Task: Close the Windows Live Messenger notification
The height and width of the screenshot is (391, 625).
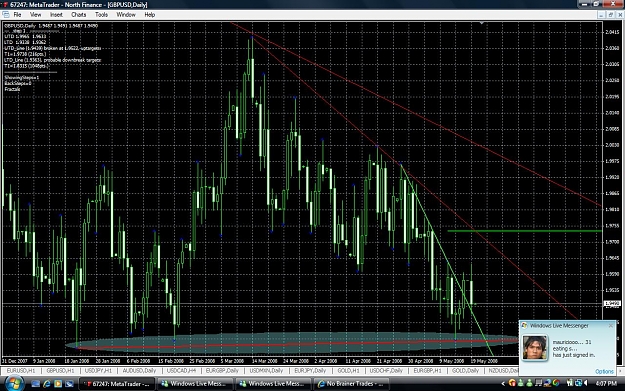Action: click(610, 326)
